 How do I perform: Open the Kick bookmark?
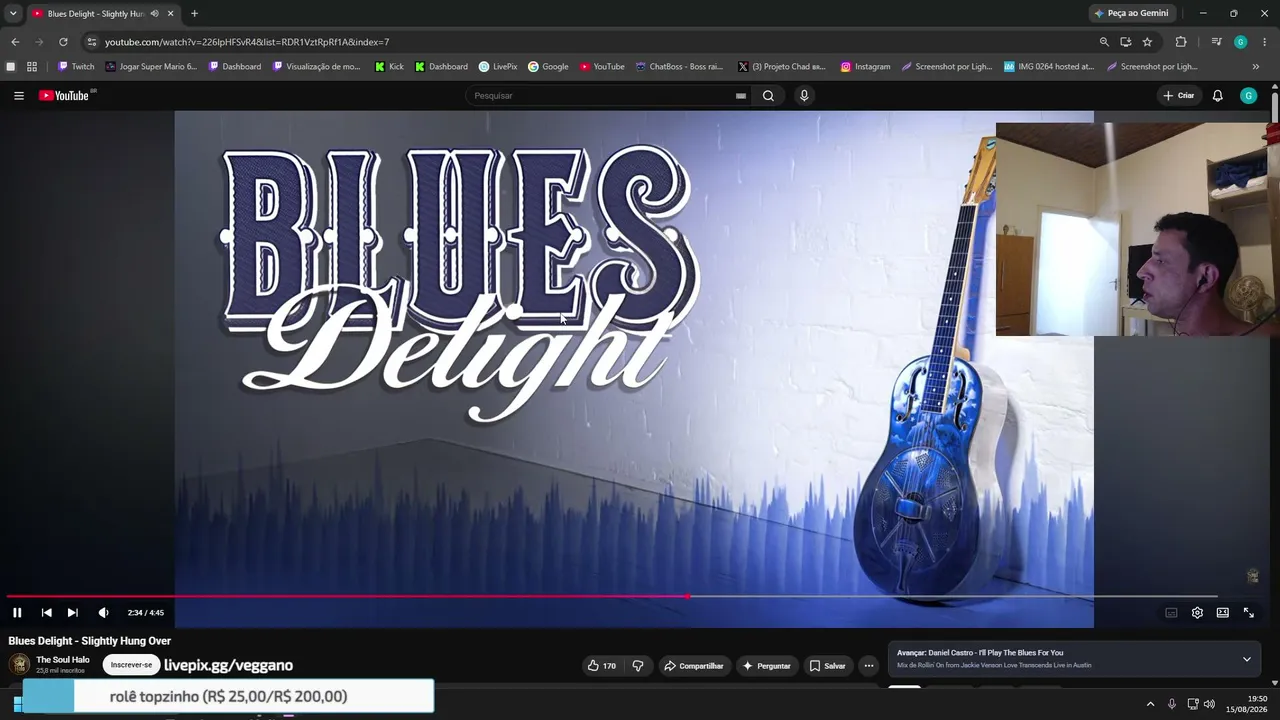[x=389, y=67]
